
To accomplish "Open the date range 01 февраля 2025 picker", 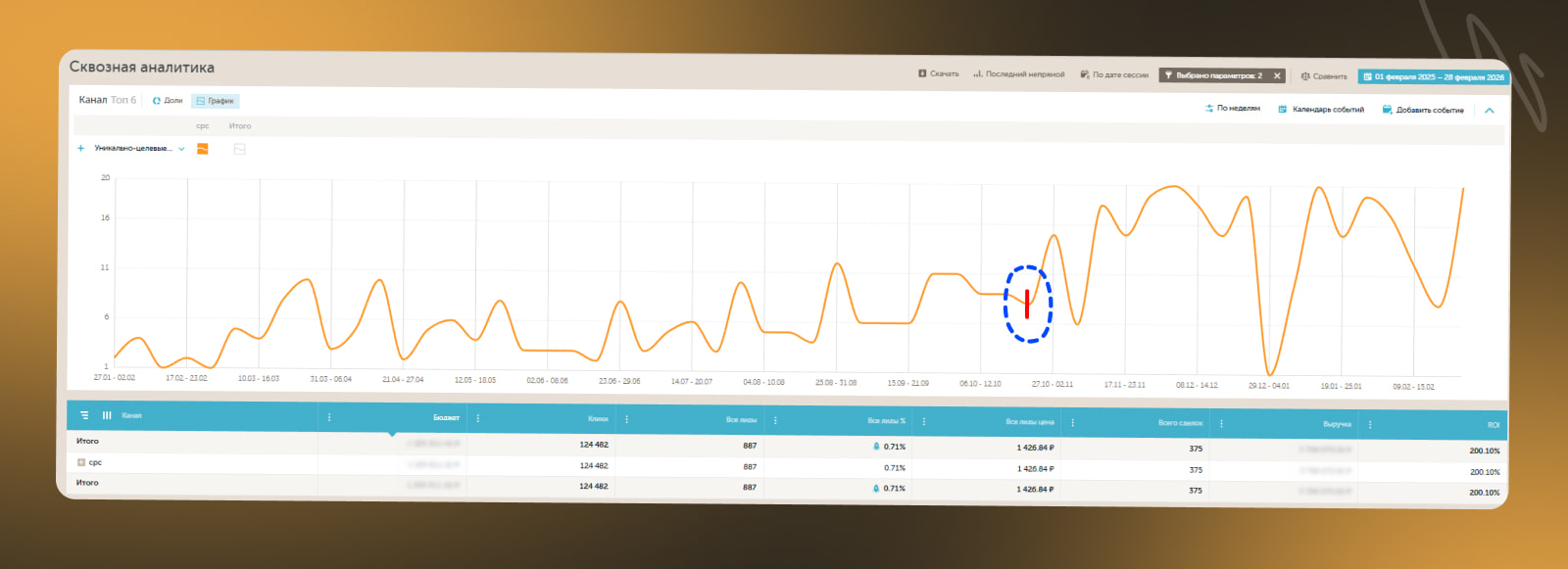I will coord(1434,76).
